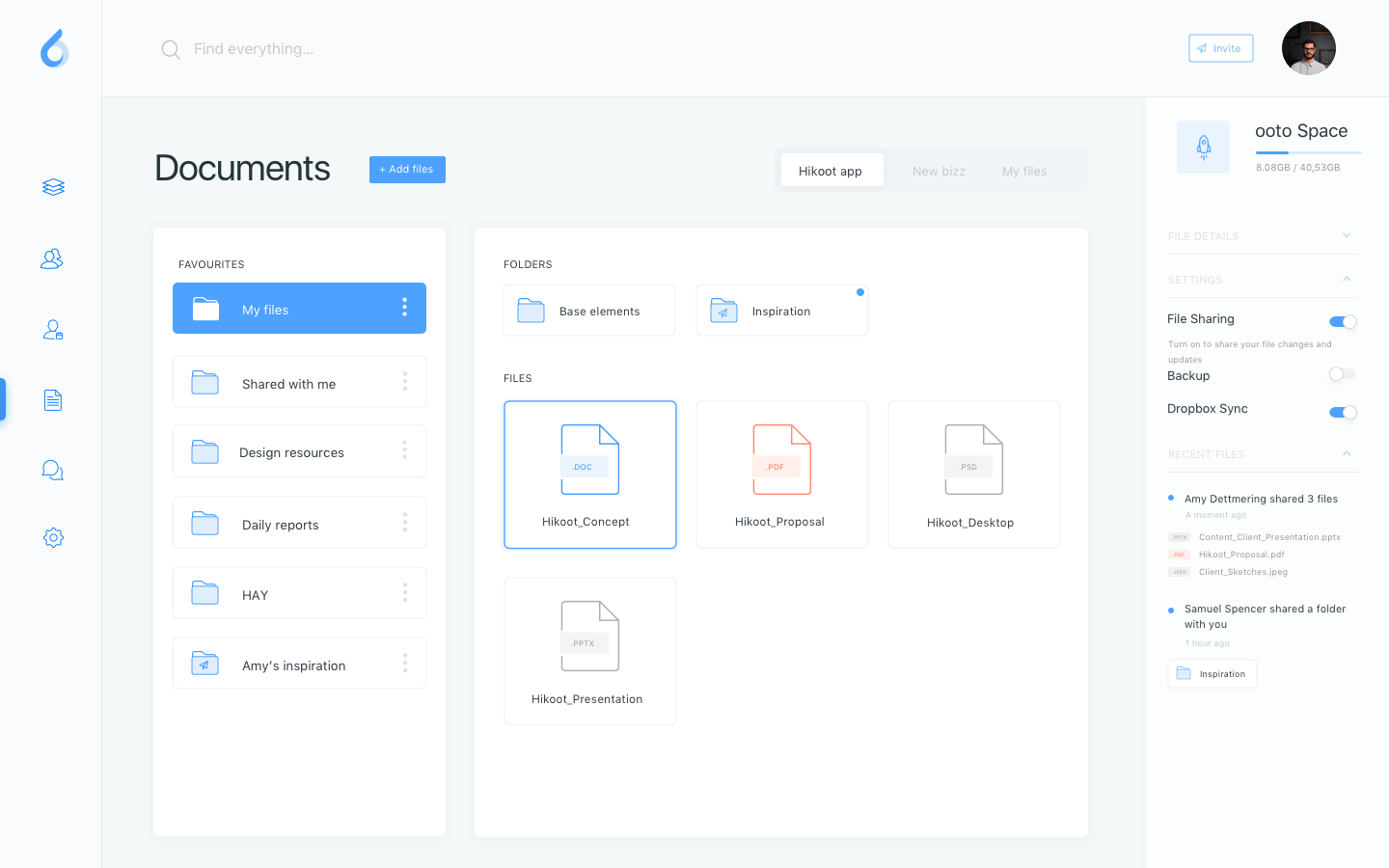Screen dimensions: 1389x868
Task: Disable the Dropbox Sync switch
Action: pyautogui.click(x=1343, y=413)
